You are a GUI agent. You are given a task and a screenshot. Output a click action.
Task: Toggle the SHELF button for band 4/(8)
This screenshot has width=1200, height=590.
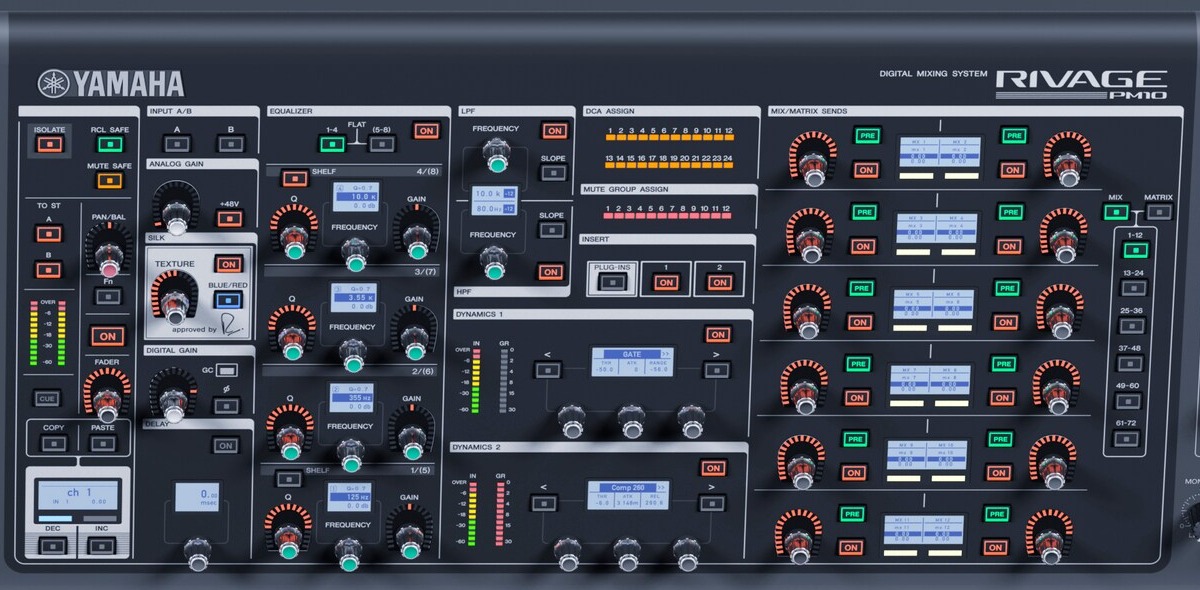(x=294, y=180)
